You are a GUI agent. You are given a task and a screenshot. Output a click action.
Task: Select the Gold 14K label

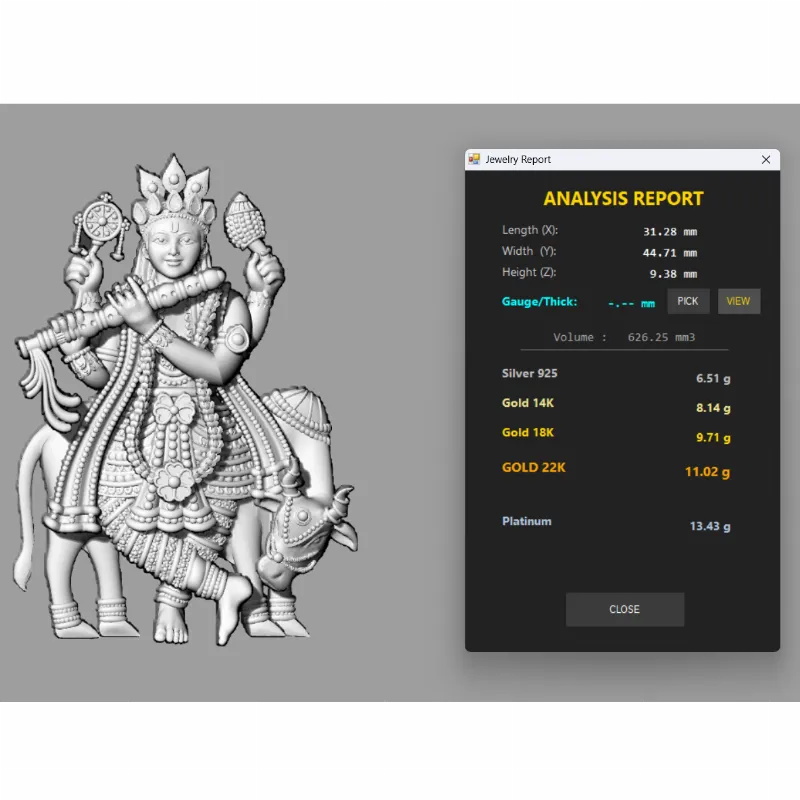click(528, 403)
